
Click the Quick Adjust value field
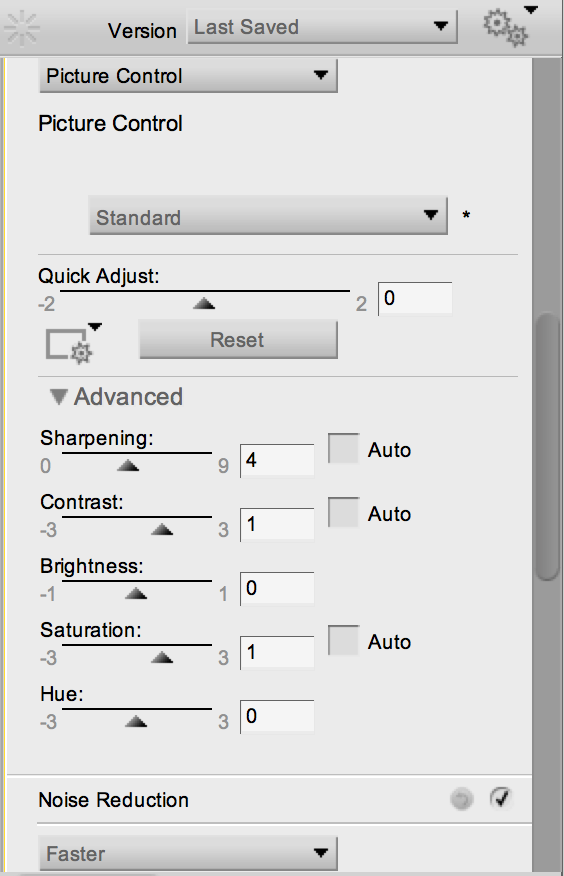pos(415,299)
